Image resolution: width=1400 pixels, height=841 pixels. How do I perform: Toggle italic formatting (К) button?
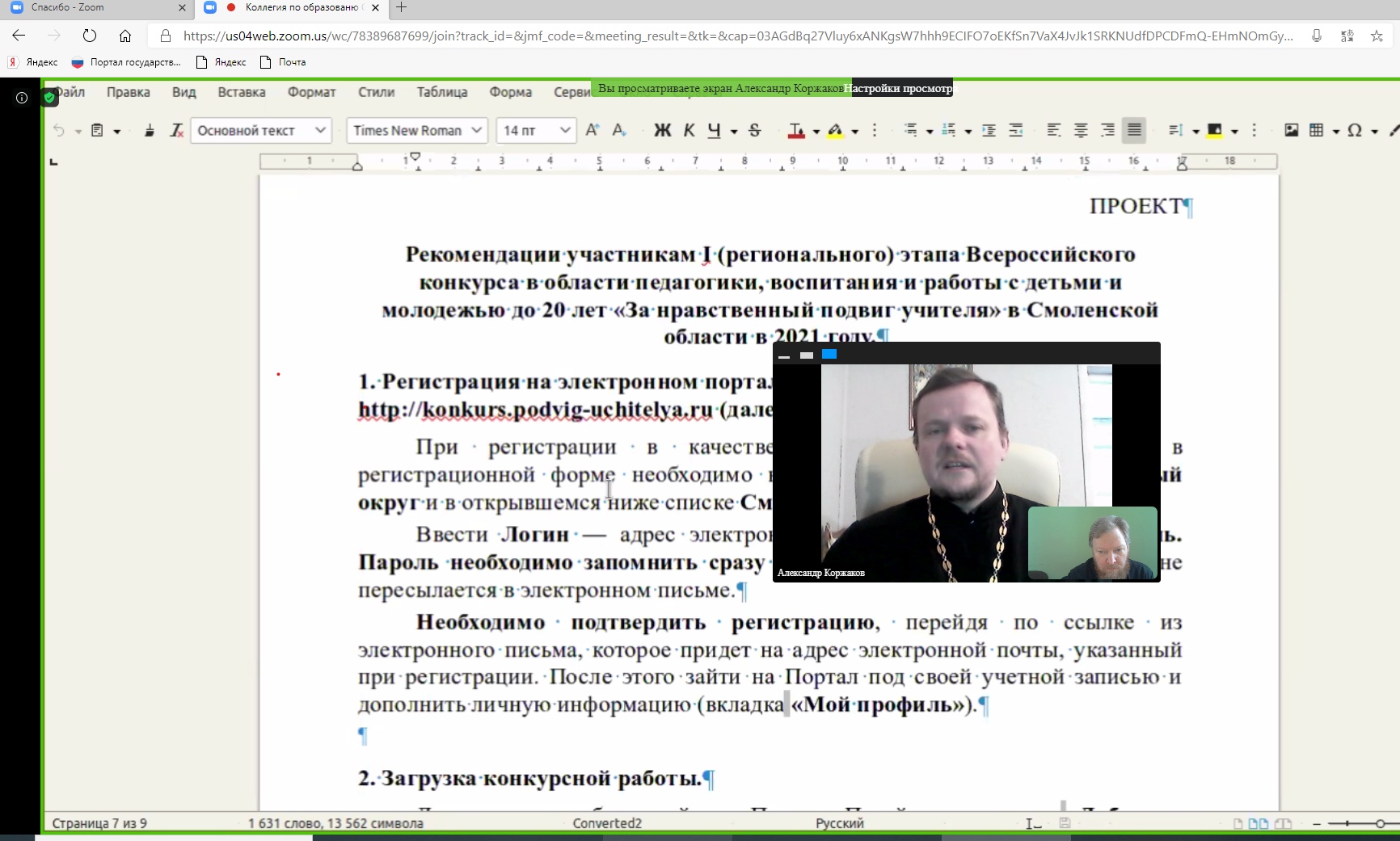click(689, 130)
